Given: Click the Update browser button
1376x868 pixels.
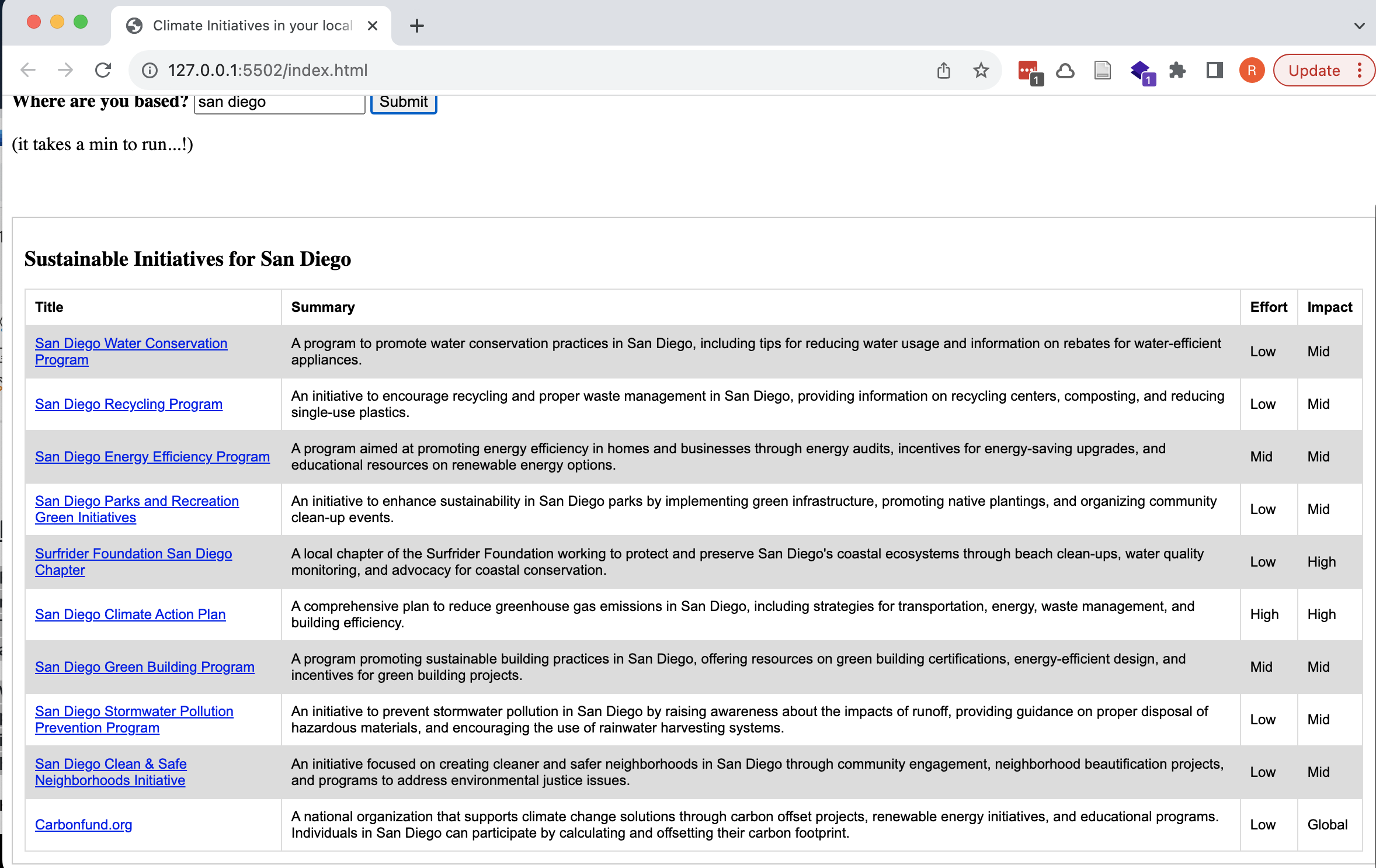Looking at the screenshot, I should pos(1314,70).
